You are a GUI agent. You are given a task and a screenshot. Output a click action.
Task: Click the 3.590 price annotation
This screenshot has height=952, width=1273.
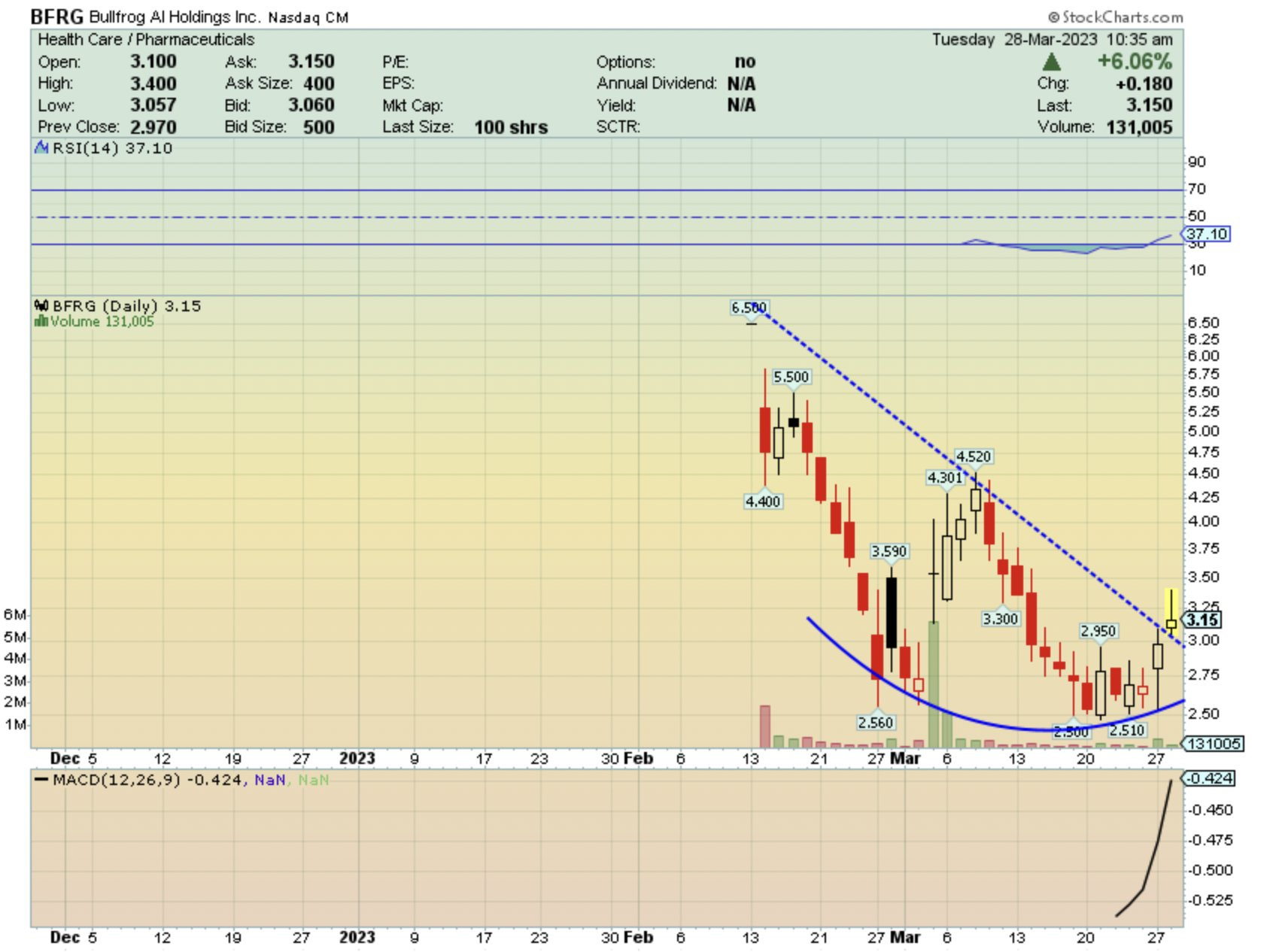coord(889,551)
